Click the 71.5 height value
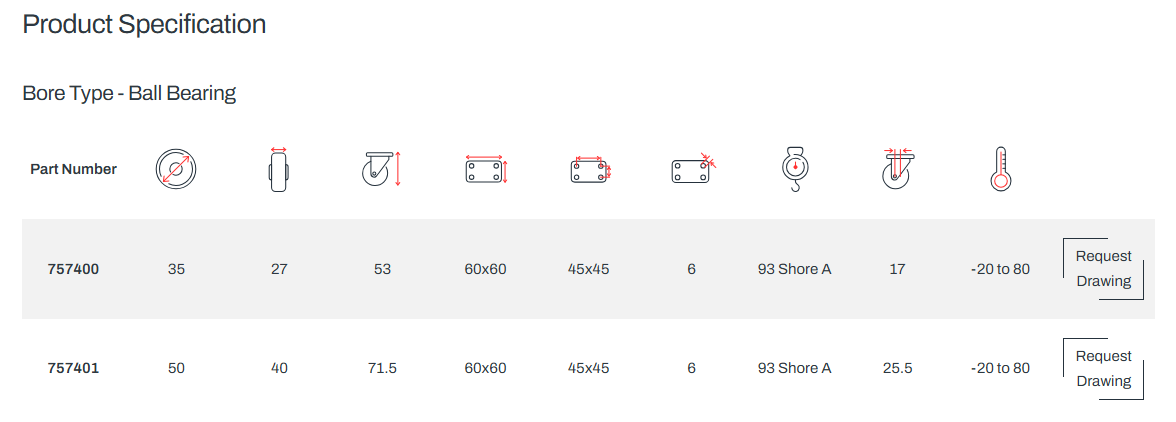Viewport: 1176px width, 422px height. click(382, 368)
